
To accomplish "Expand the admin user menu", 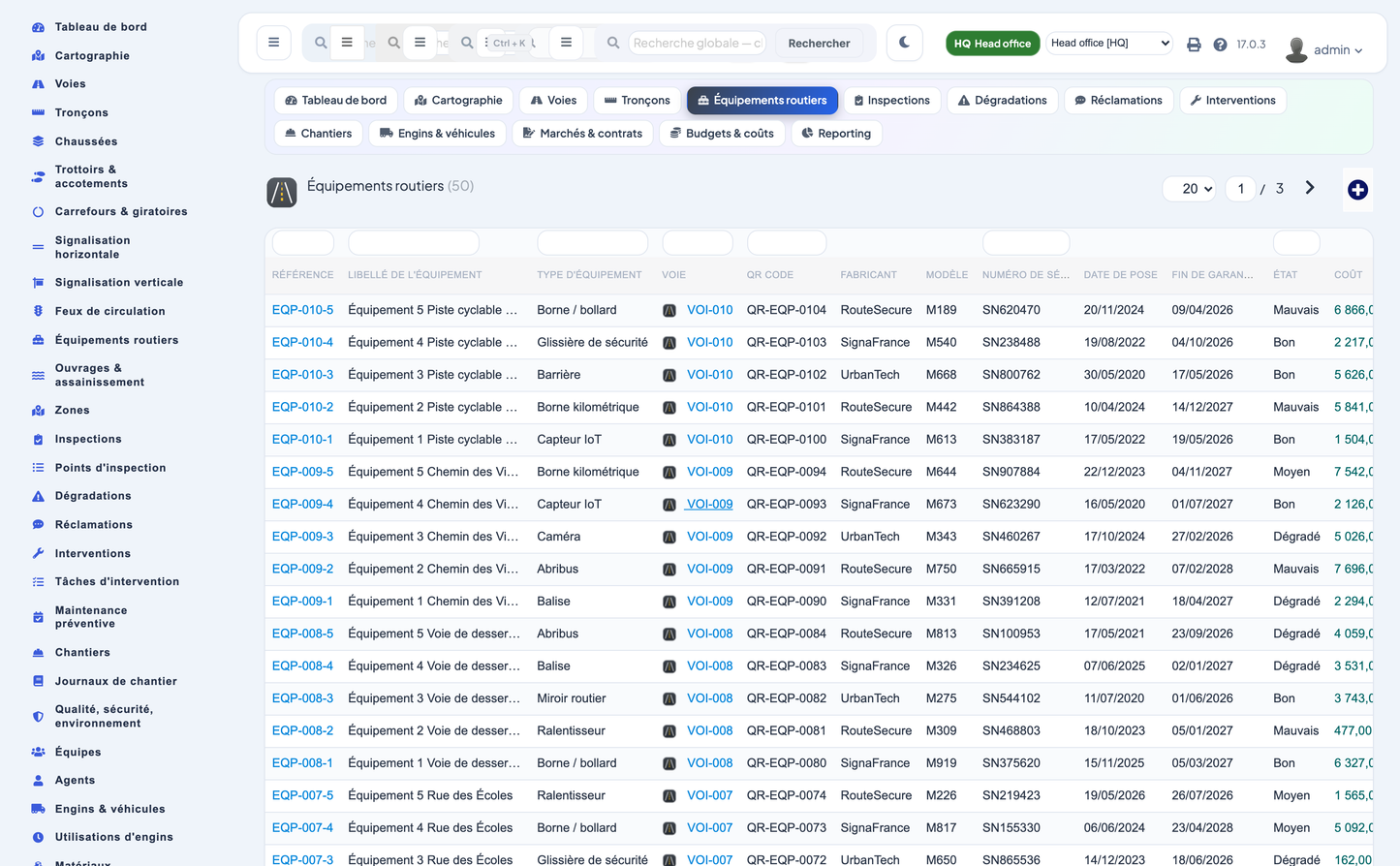I will [1324, 49].
